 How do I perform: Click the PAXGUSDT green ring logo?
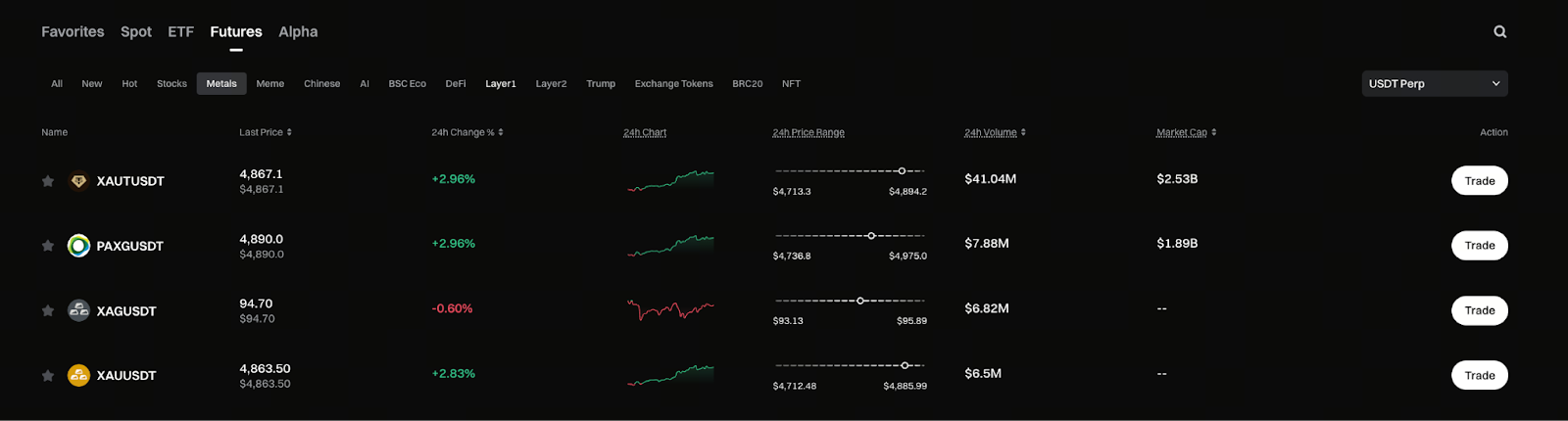pyautogui.click(x=78, y=246)
